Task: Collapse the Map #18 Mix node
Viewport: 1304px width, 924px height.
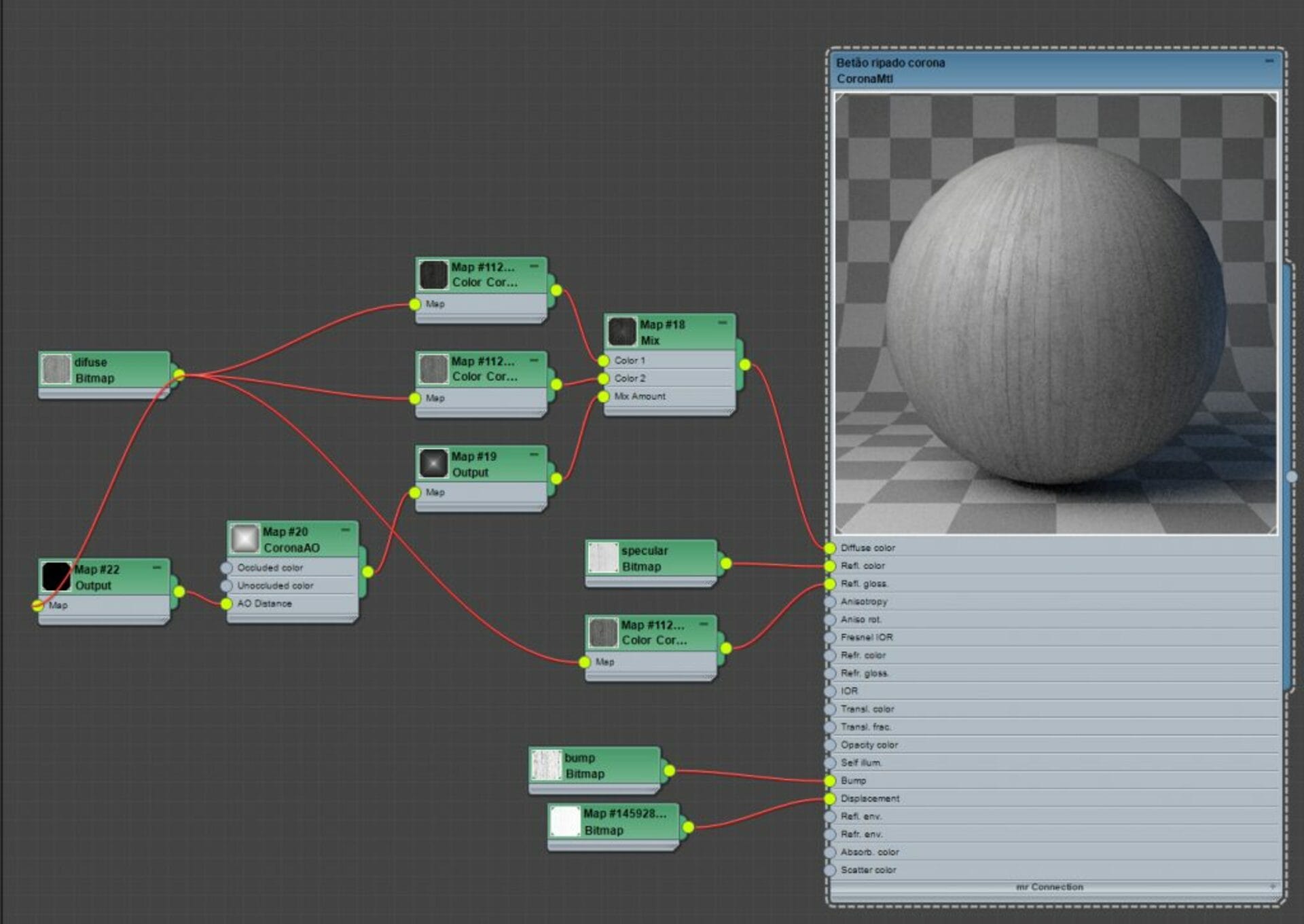Action: point(722,323)
